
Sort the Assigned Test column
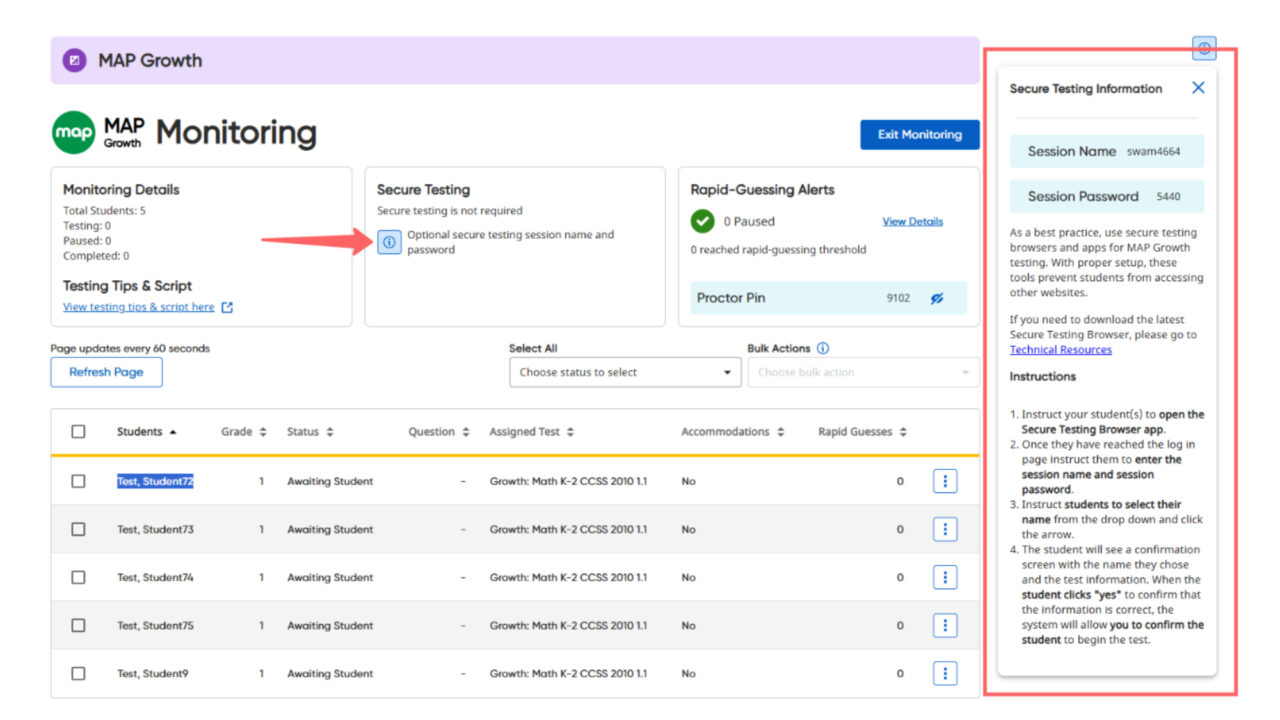pos(570,432)
